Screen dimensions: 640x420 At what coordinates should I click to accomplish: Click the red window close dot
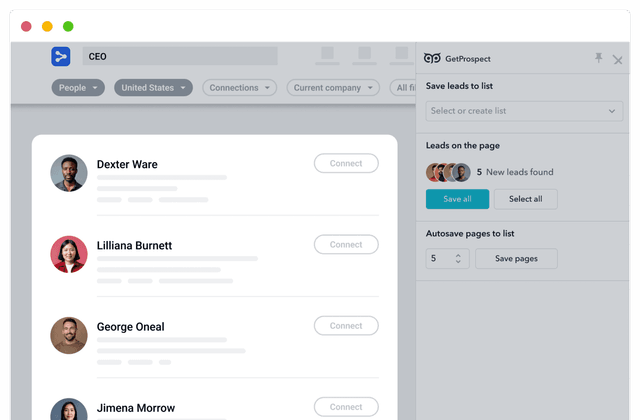pyautogui.click(x=26, y=27)
